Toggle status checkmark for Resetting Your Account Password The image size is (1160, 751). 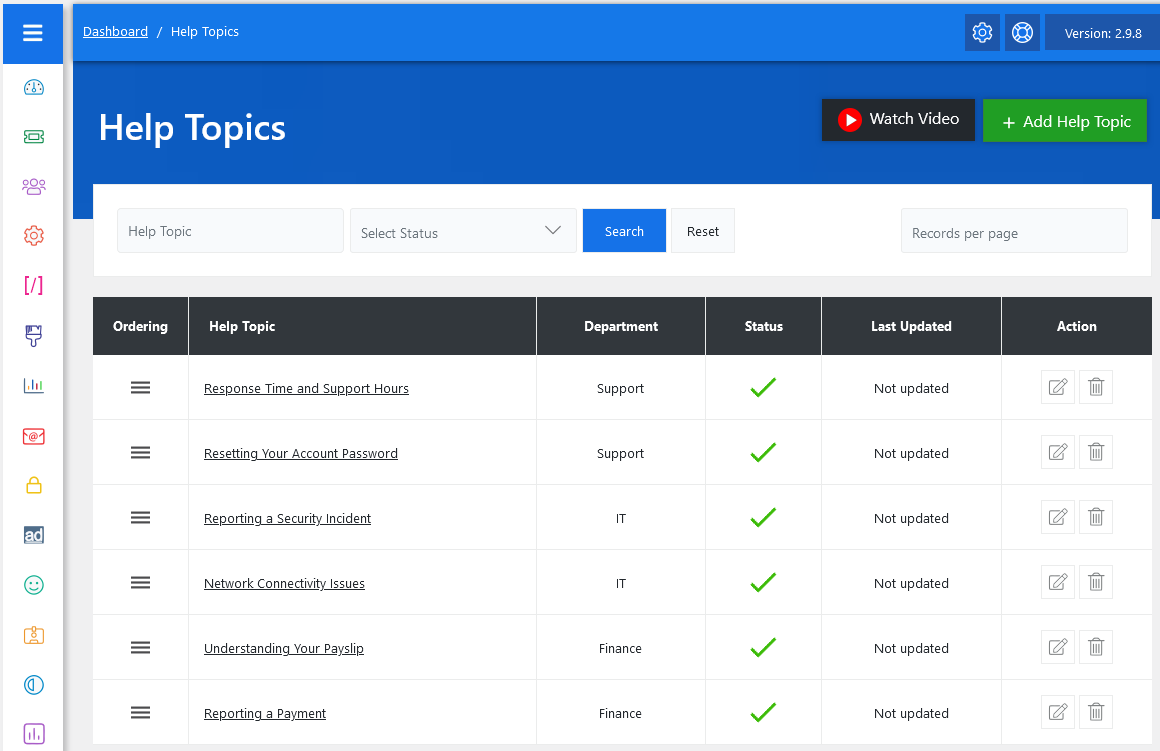coord(763,453)
